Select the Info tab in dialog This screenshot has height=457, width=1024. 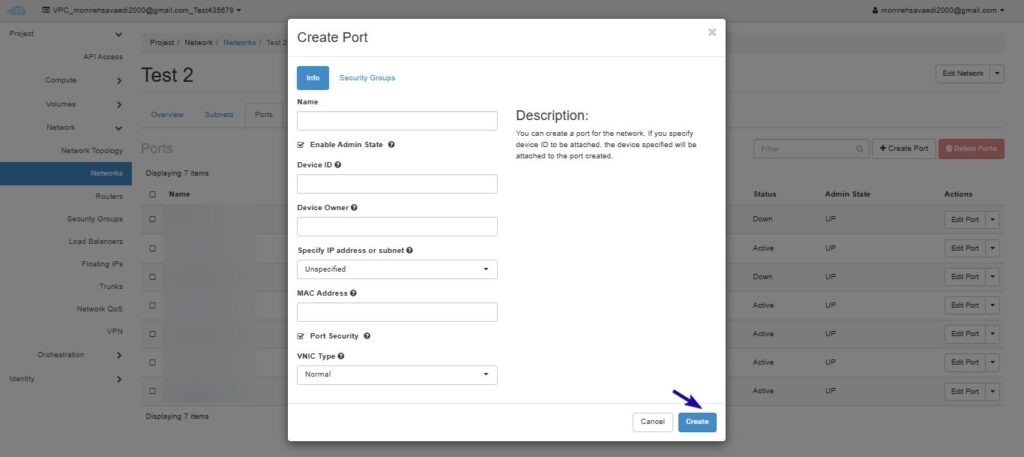[x=313, y=78]
